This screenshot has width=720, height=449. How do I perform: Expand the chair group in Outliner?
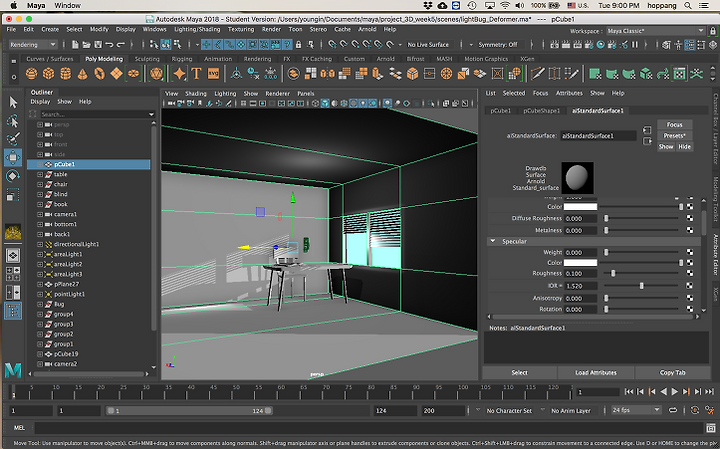pyautogui.click(x=39, y=184)
